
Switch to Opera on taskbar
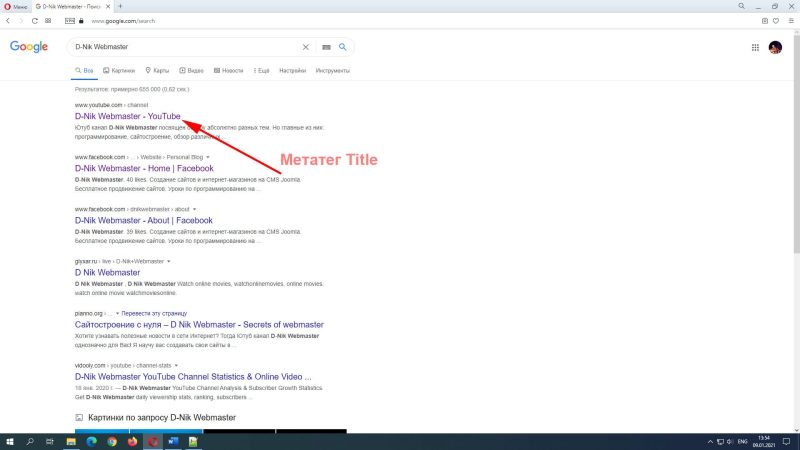pos(153,441)
